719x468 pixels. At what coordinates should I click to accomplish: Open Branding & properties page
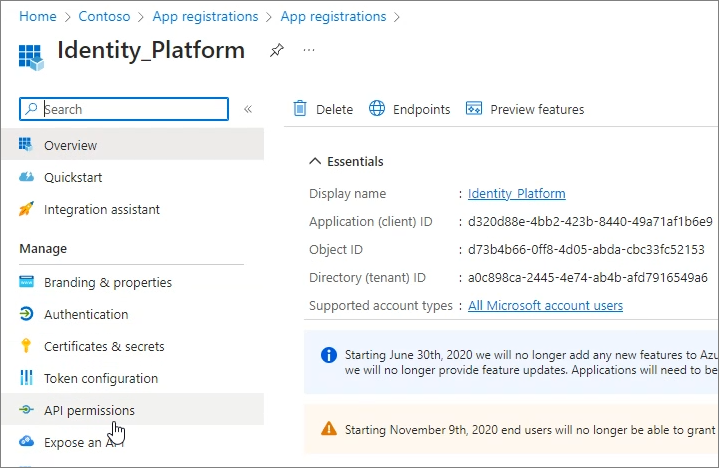(107, 282)
